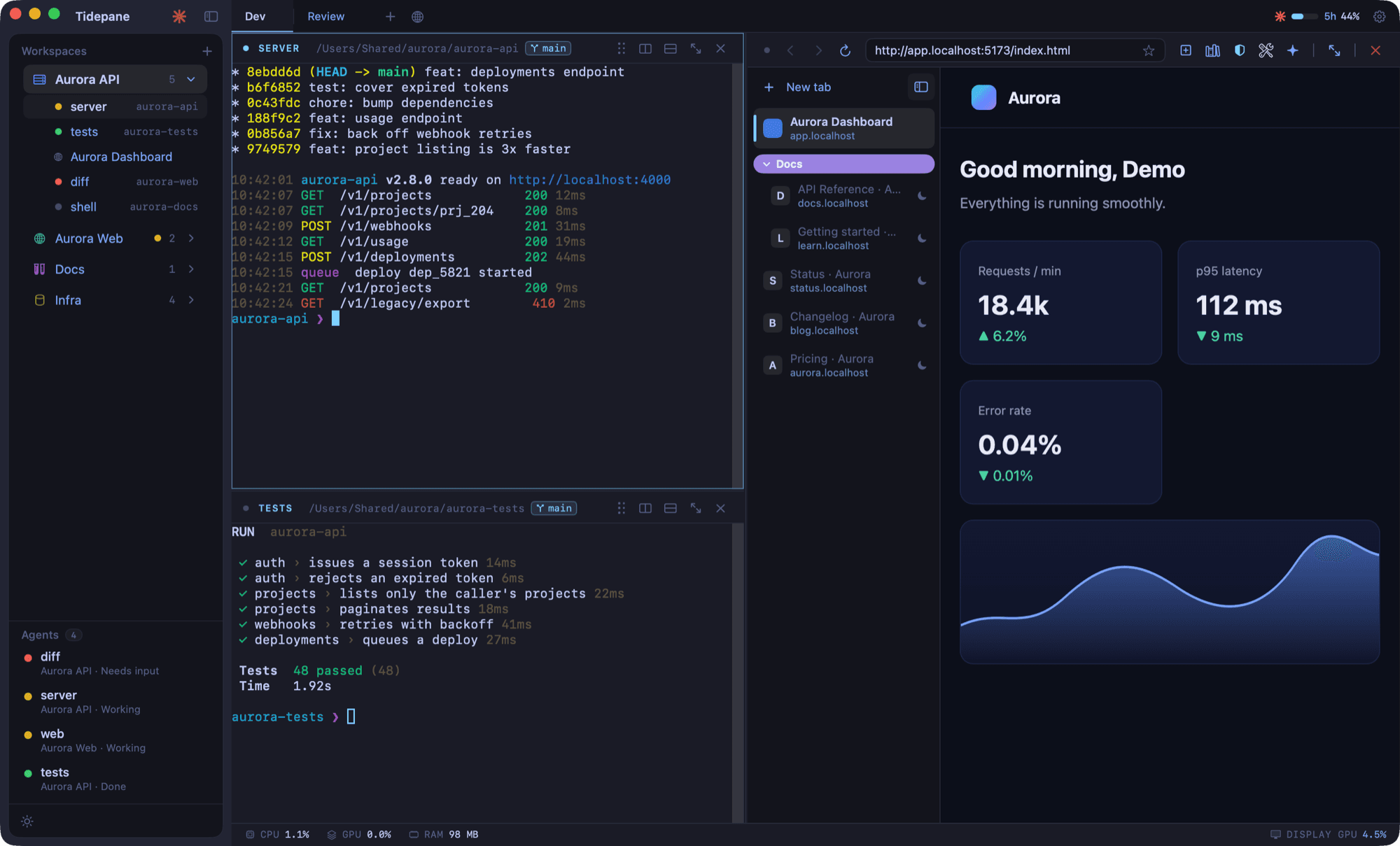Open the Aurora Dashboard item in the sidebar

115,157
